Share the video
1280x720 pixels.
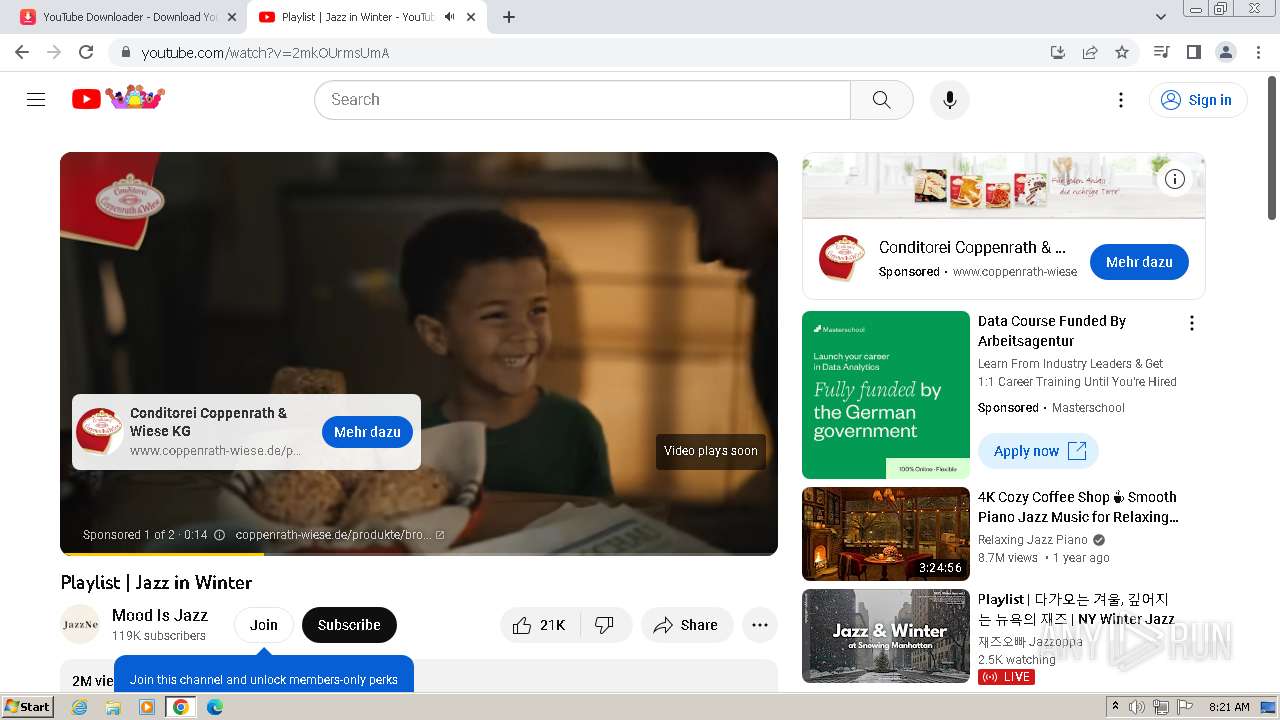pos(687,625)
